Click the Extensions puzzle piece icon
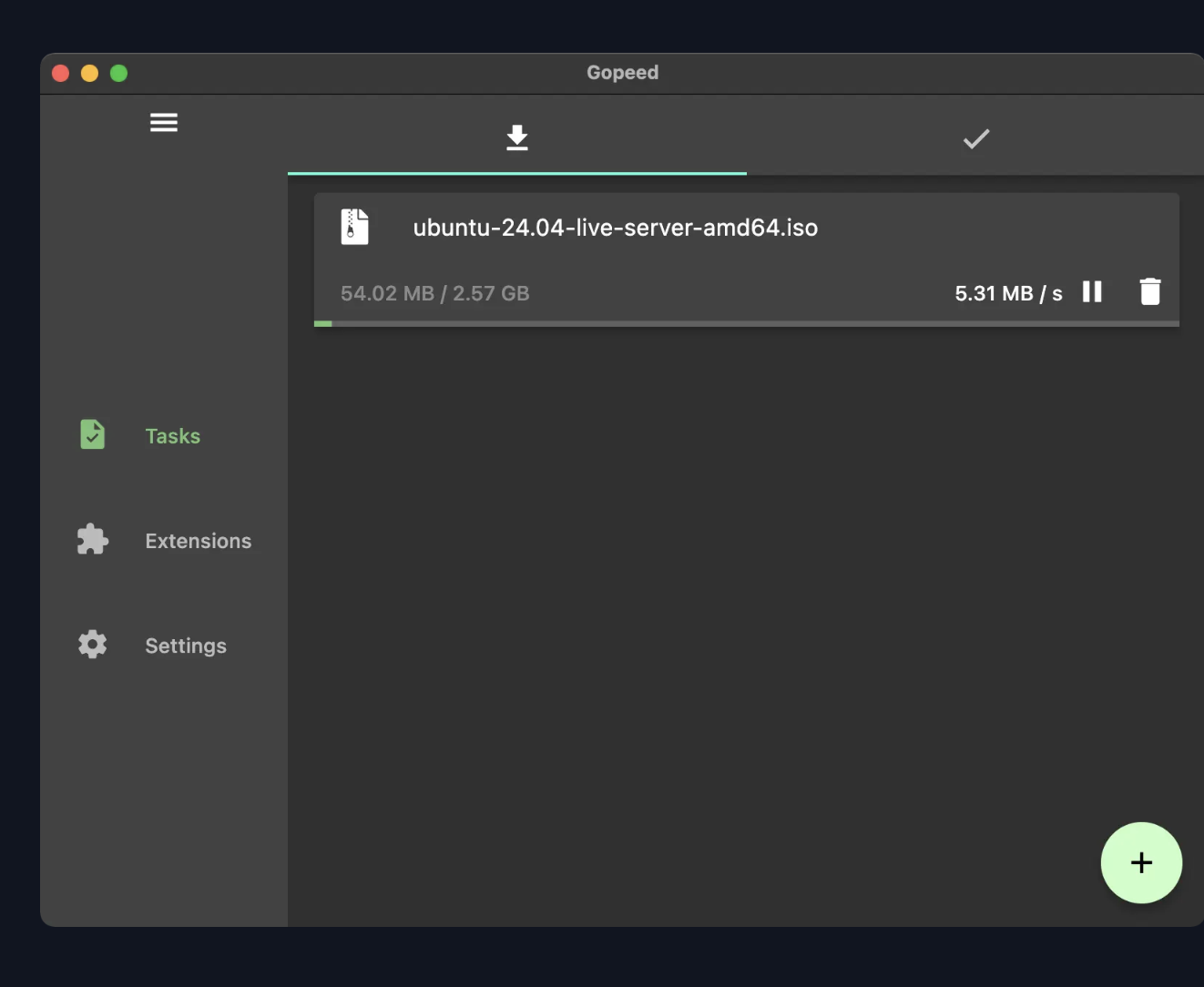Image resolution: width=1204 pixels, height=987 pixels. click(92, 539)
